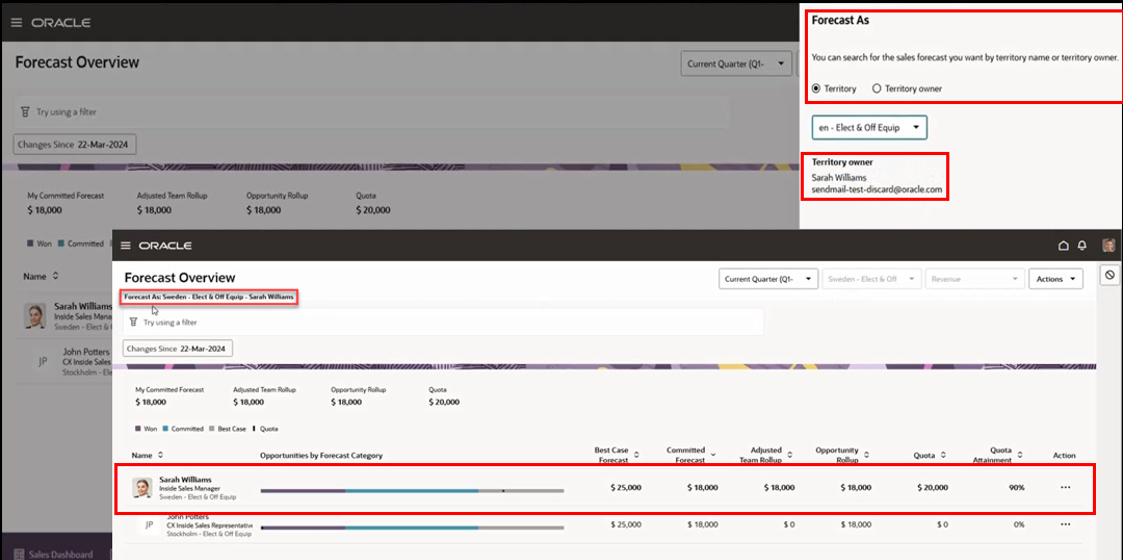1124x560 pixels.
Task: Open action ellipsis for Sarah Williams row
Action: click(1065, 488)
